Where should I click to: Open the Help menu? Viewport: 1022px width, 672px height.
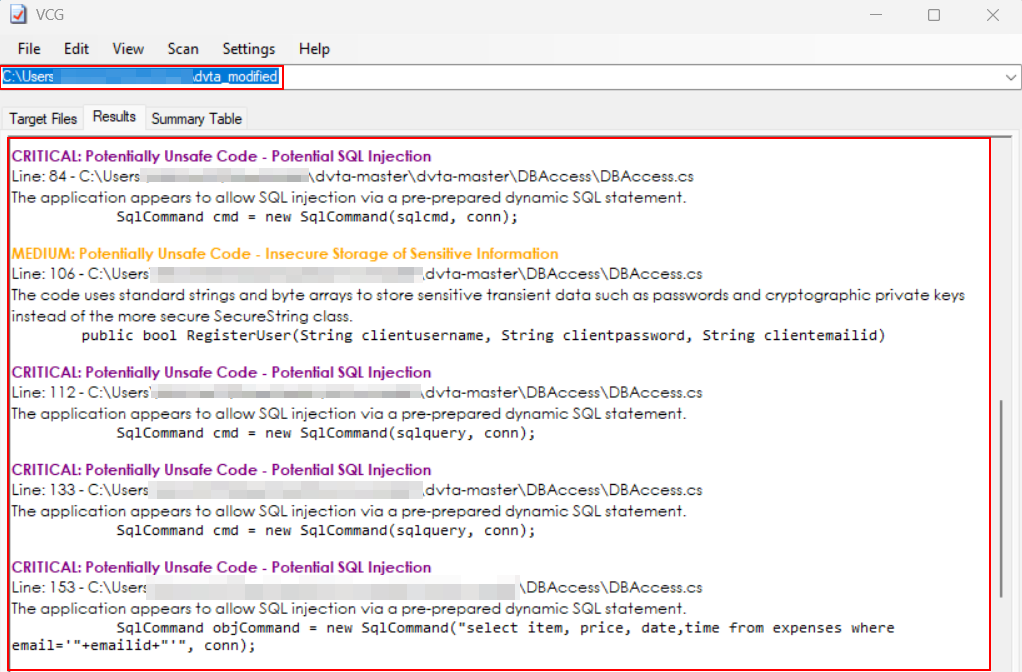(x=314, y=49)
